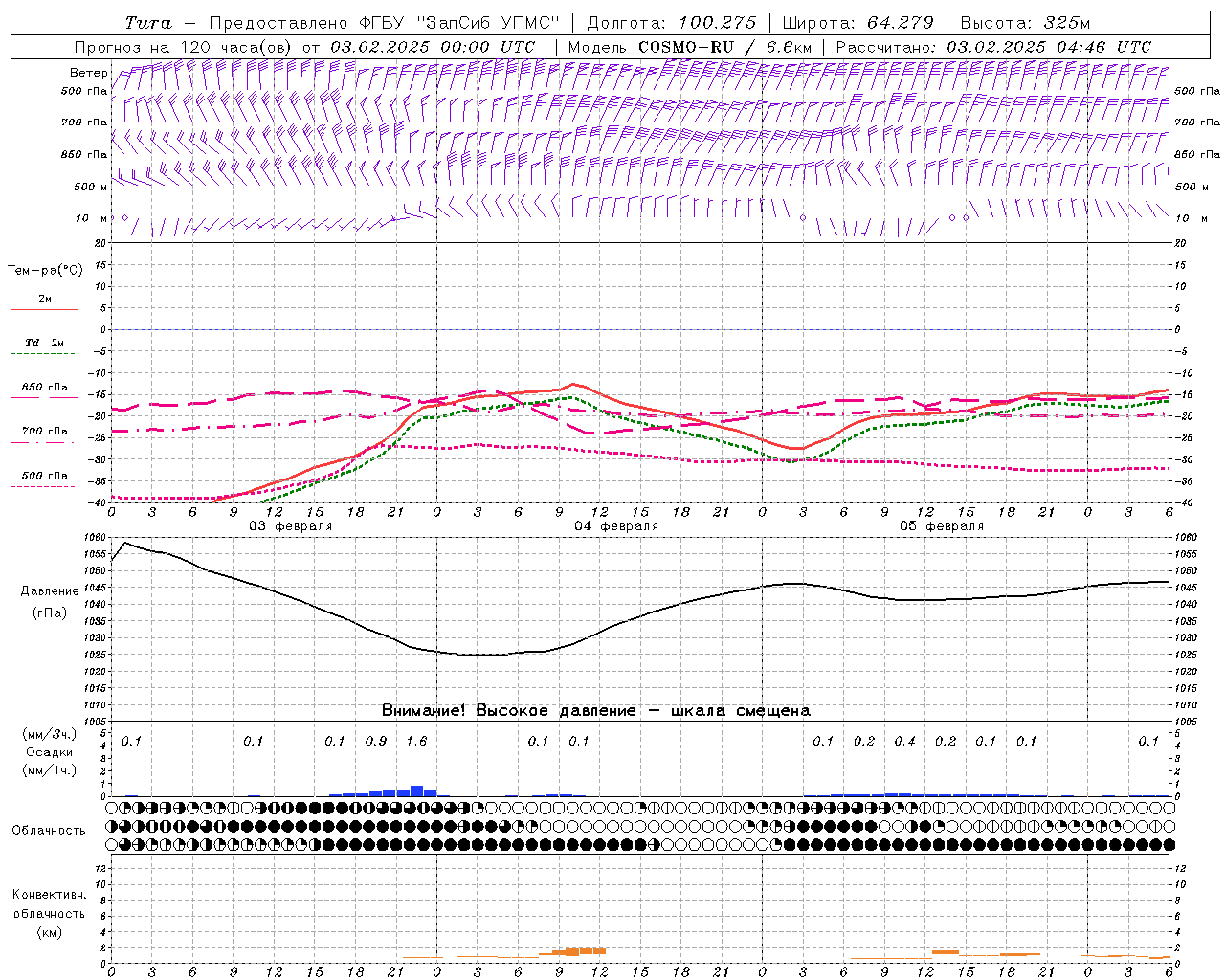Click the "05 февраля" date label

tap(942, 526)
